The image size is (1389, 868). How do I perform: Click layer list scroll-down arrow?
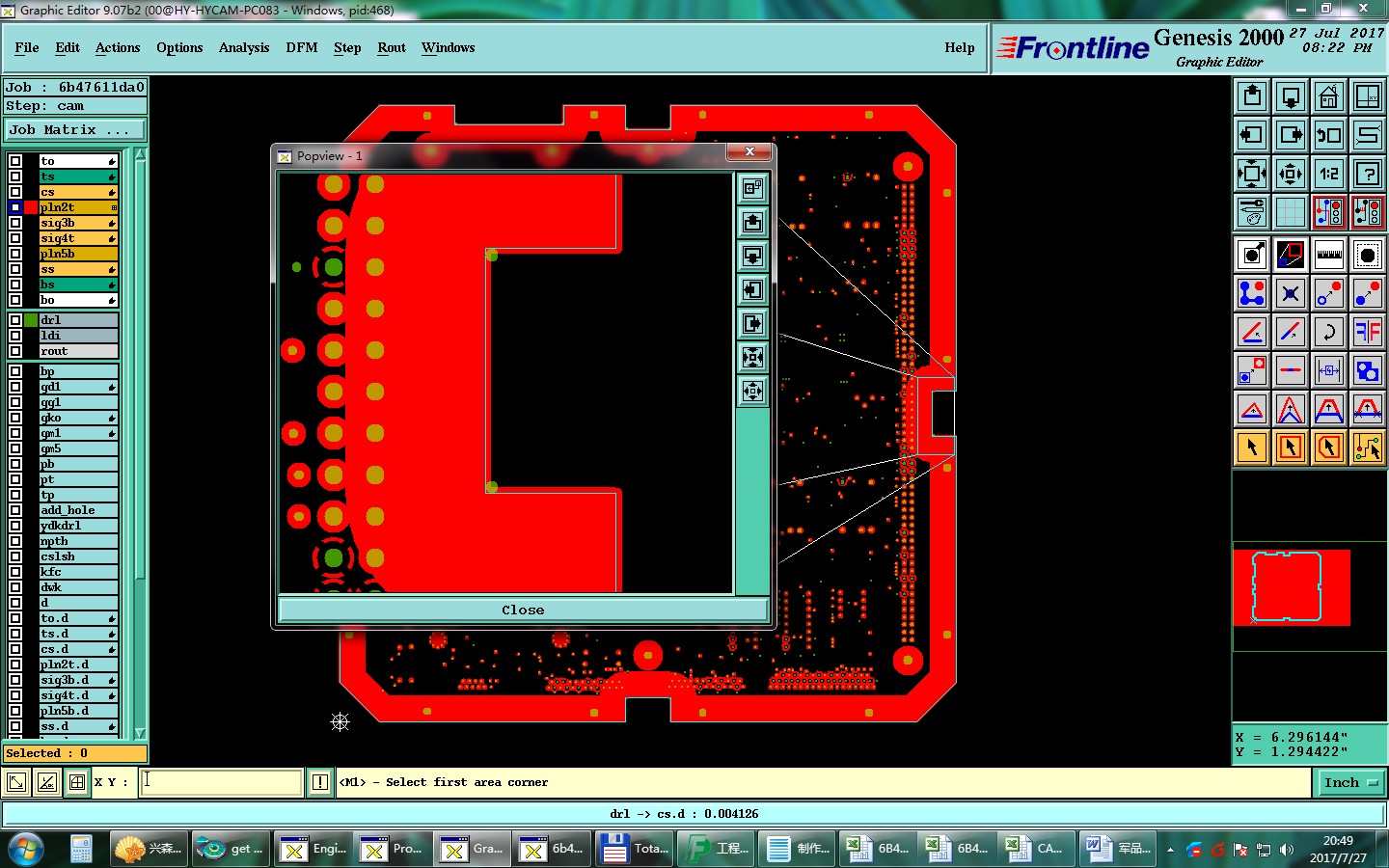[140, 733]
